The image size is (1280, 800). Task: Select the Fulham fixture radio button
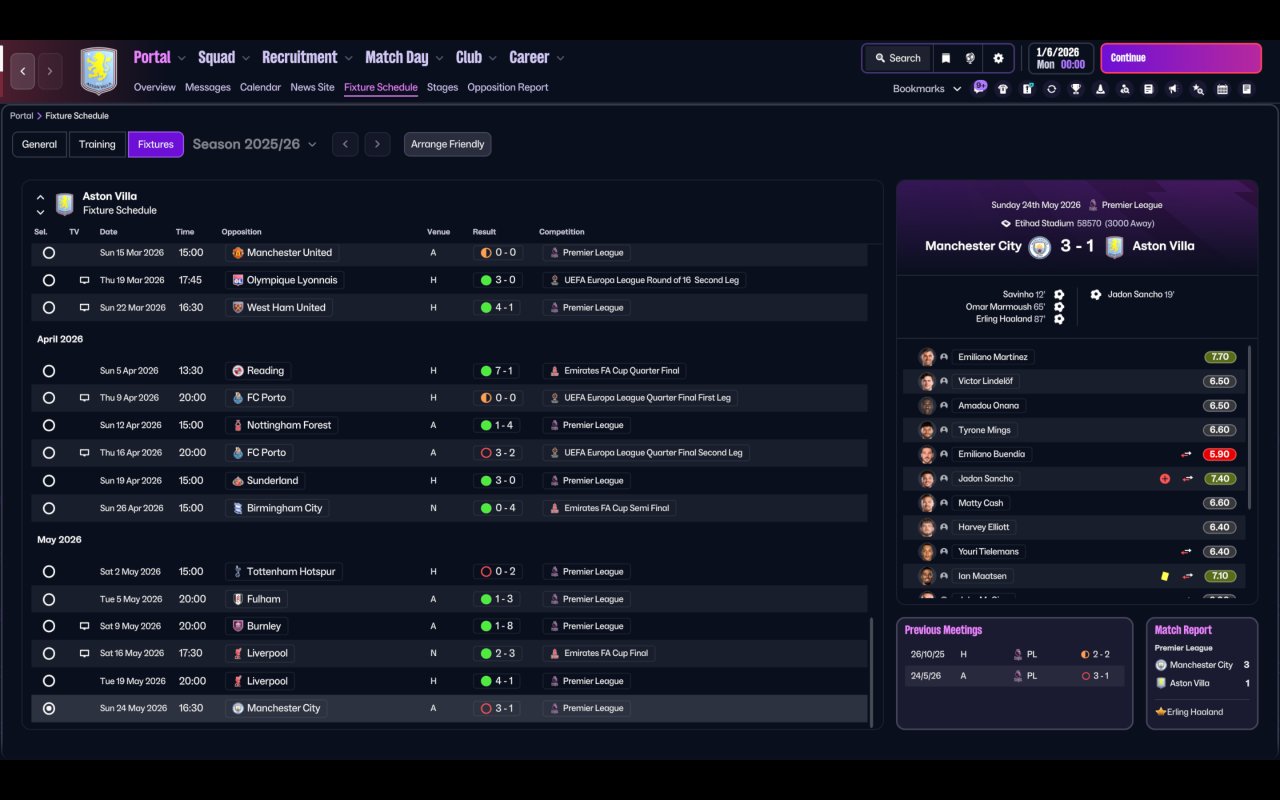[49, 599]
